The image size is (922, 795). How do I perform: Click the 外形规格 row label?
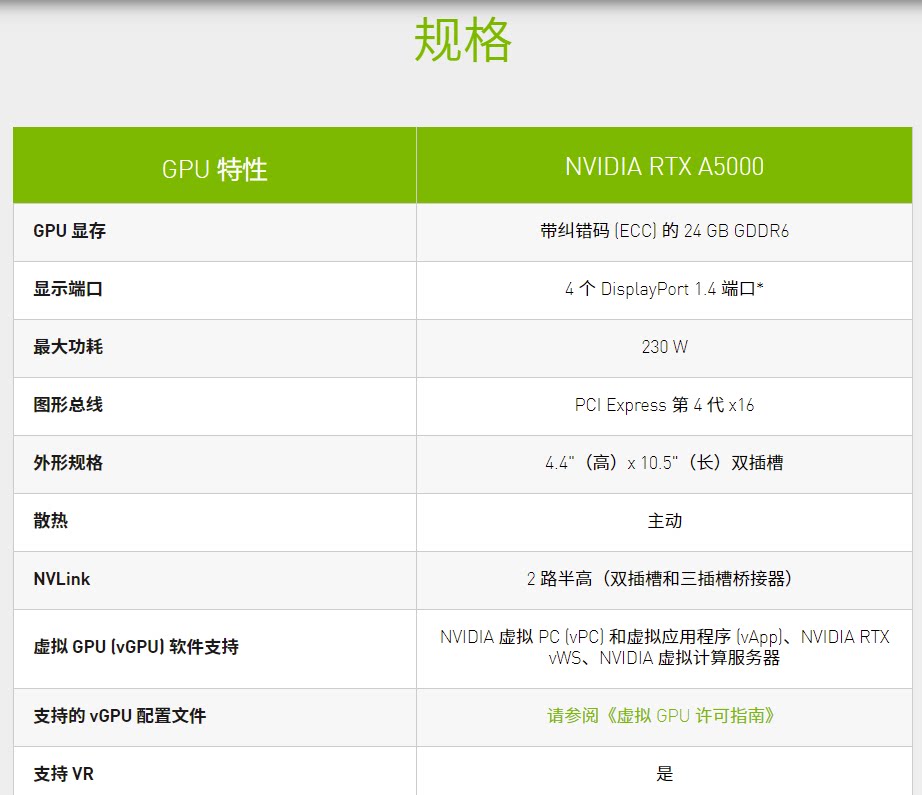pyautogui.click(x=68, y=463)
